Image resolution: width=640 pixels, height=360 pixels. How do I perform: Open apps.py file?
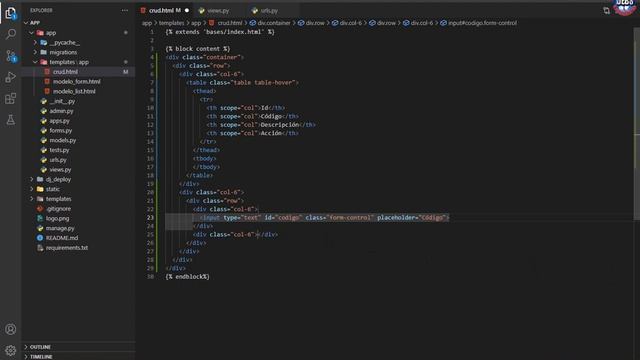tap(60, 121)
